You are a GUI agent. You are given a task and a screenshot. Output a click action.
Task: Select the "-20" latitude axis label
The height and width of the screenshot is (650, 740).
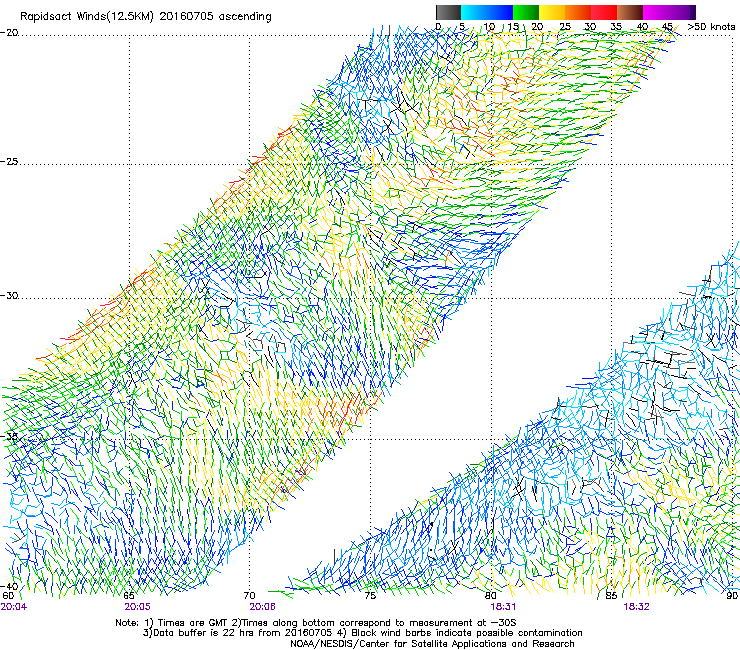tap(9, 33)
